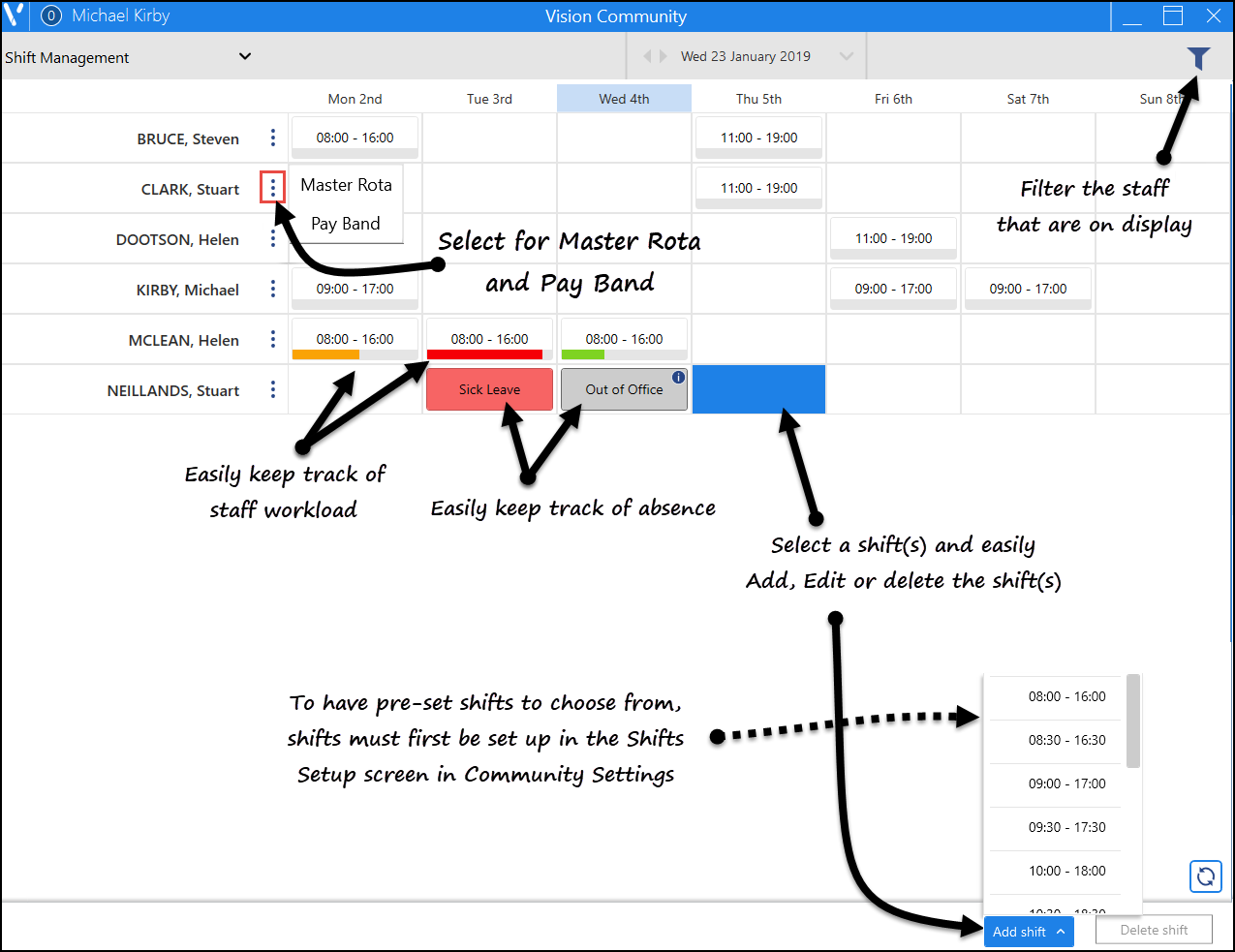Select the Sick Leave block on Tuesday
This screenshot has width=1235, height=952.
489,389
